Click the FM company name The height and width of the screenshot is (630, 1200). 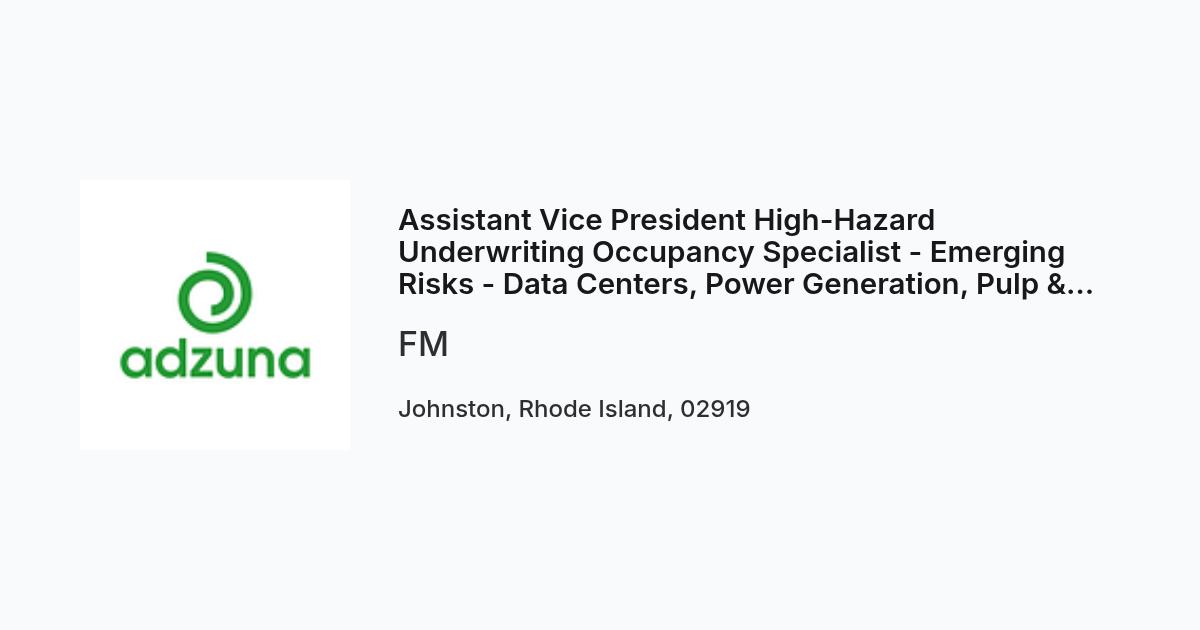(x=423, y=344)
